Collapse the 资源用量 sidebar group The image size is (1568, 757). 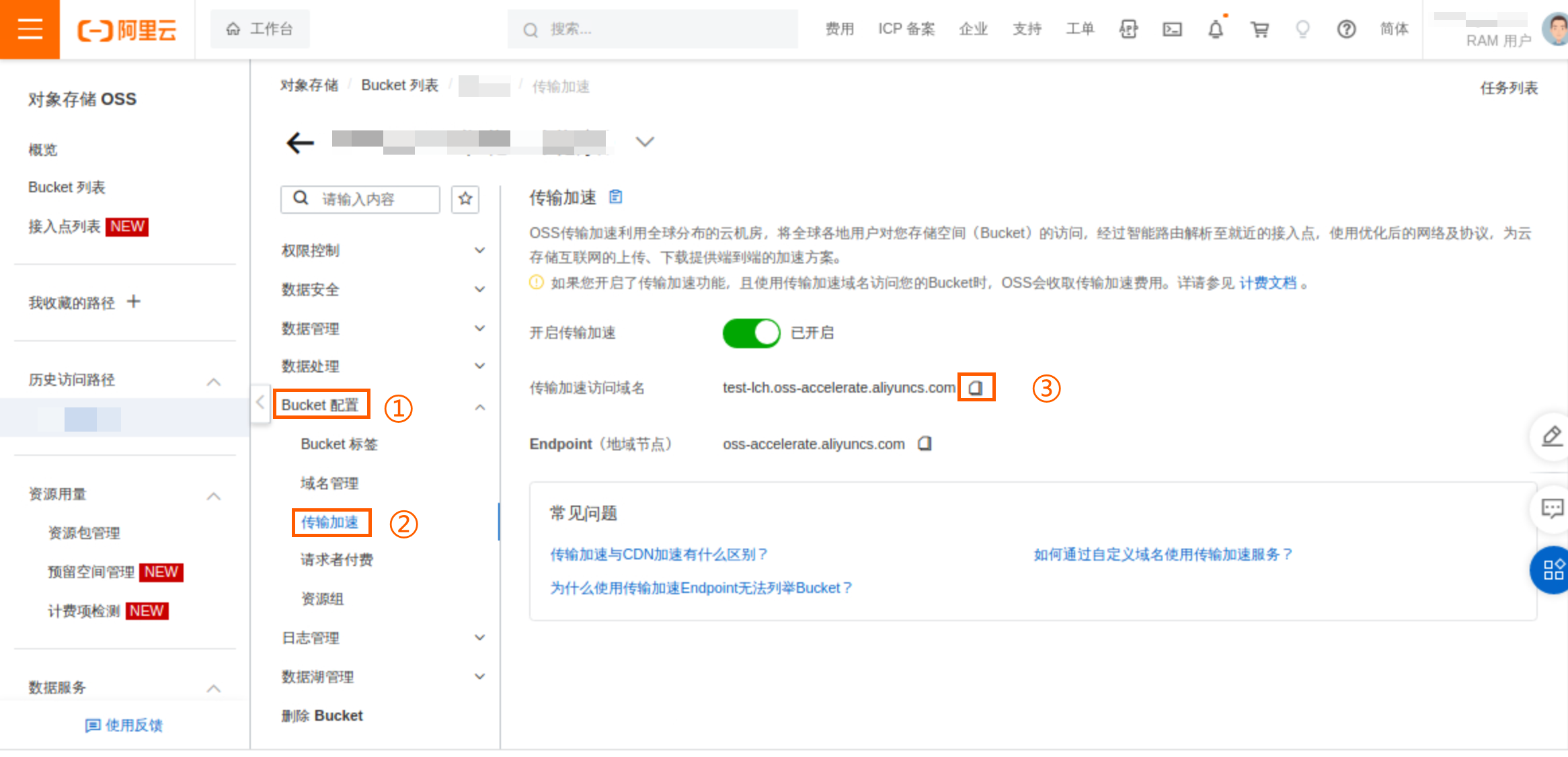pyautogui.click(x=214, y=495)
